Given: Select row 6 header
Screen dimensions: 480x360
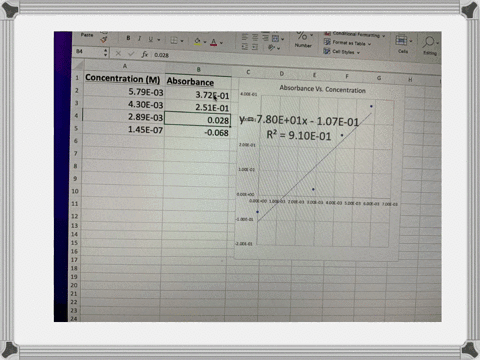Looking at the screenshot, I should point(76,141).
